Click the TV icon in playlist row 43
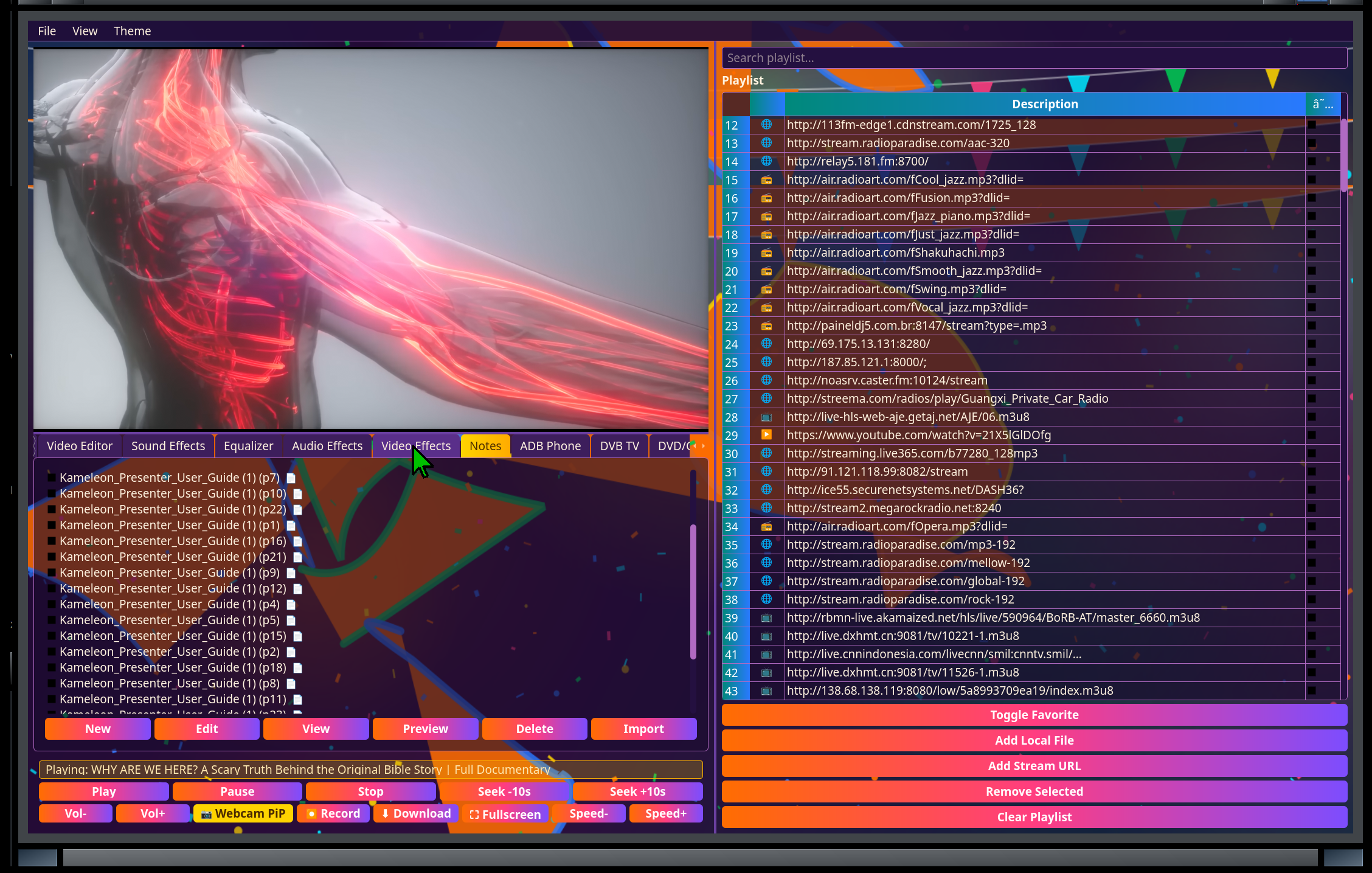 (x=766, y=690)
